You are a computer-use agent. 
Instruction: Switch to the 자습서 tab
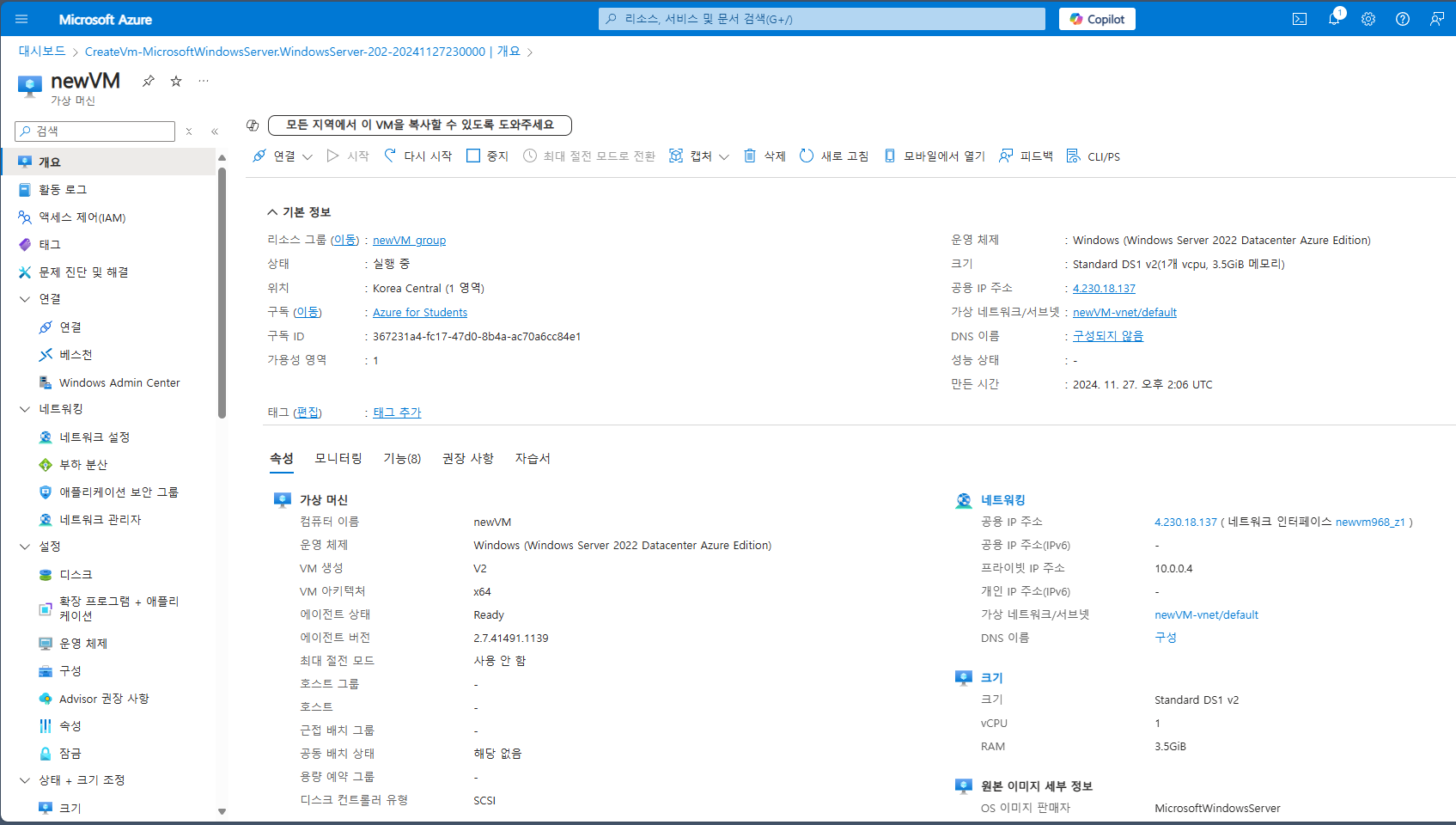click(533, 458)
